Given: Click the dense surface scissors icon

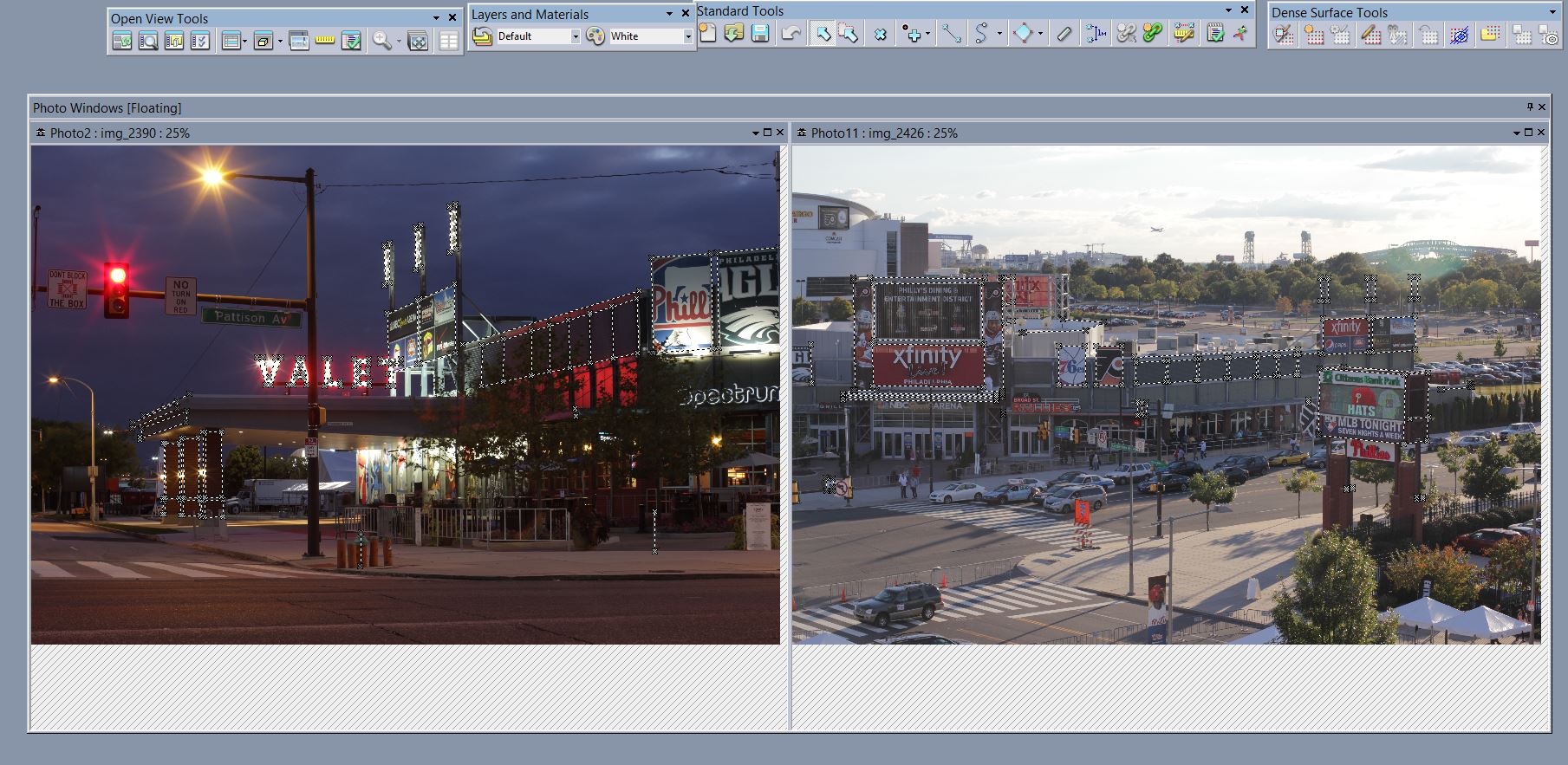Looking at the screenshot, I should coord(1396,36).
